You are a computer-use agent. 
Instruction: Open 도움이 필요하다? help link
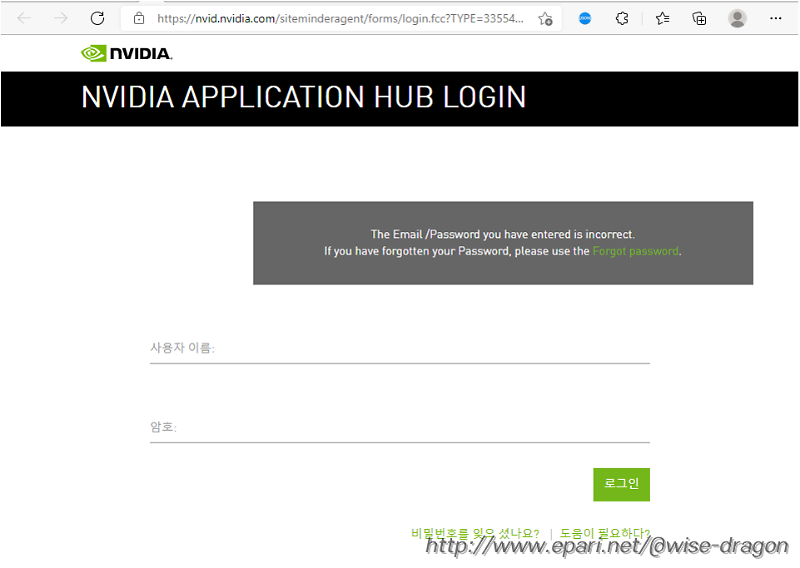pyautogui.click(x=605, y=533)
